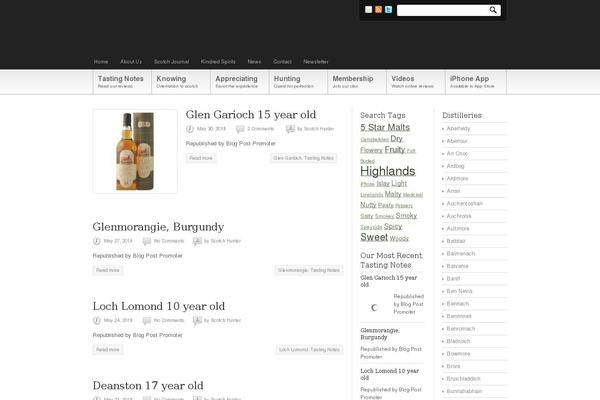Open Bruichladdich distillery link

click(x=463, y=379)
